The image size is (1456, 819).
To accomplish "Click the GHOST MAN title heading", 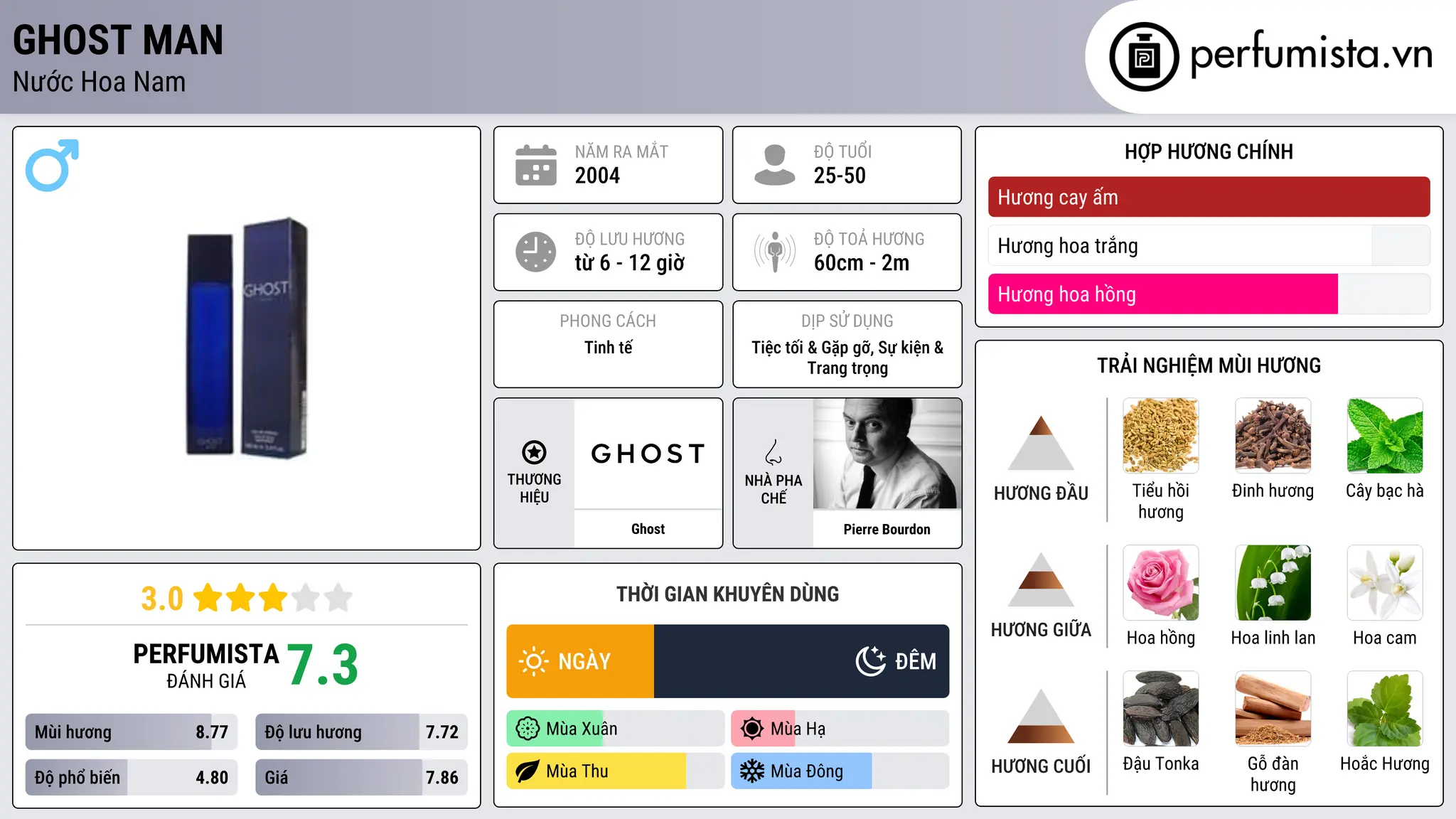I will tap(118, 40).
